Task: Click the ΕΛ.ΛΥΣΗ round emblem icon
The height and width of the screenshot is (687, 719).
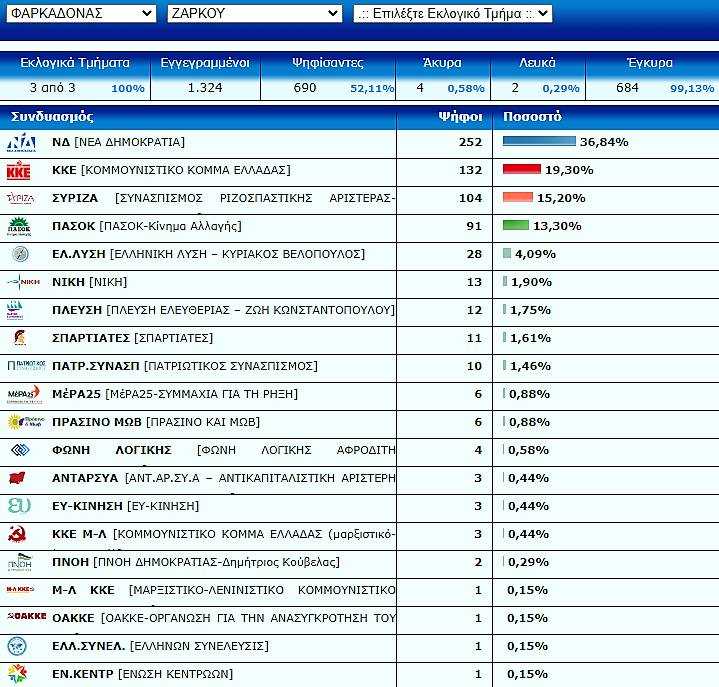Action: 19,254
